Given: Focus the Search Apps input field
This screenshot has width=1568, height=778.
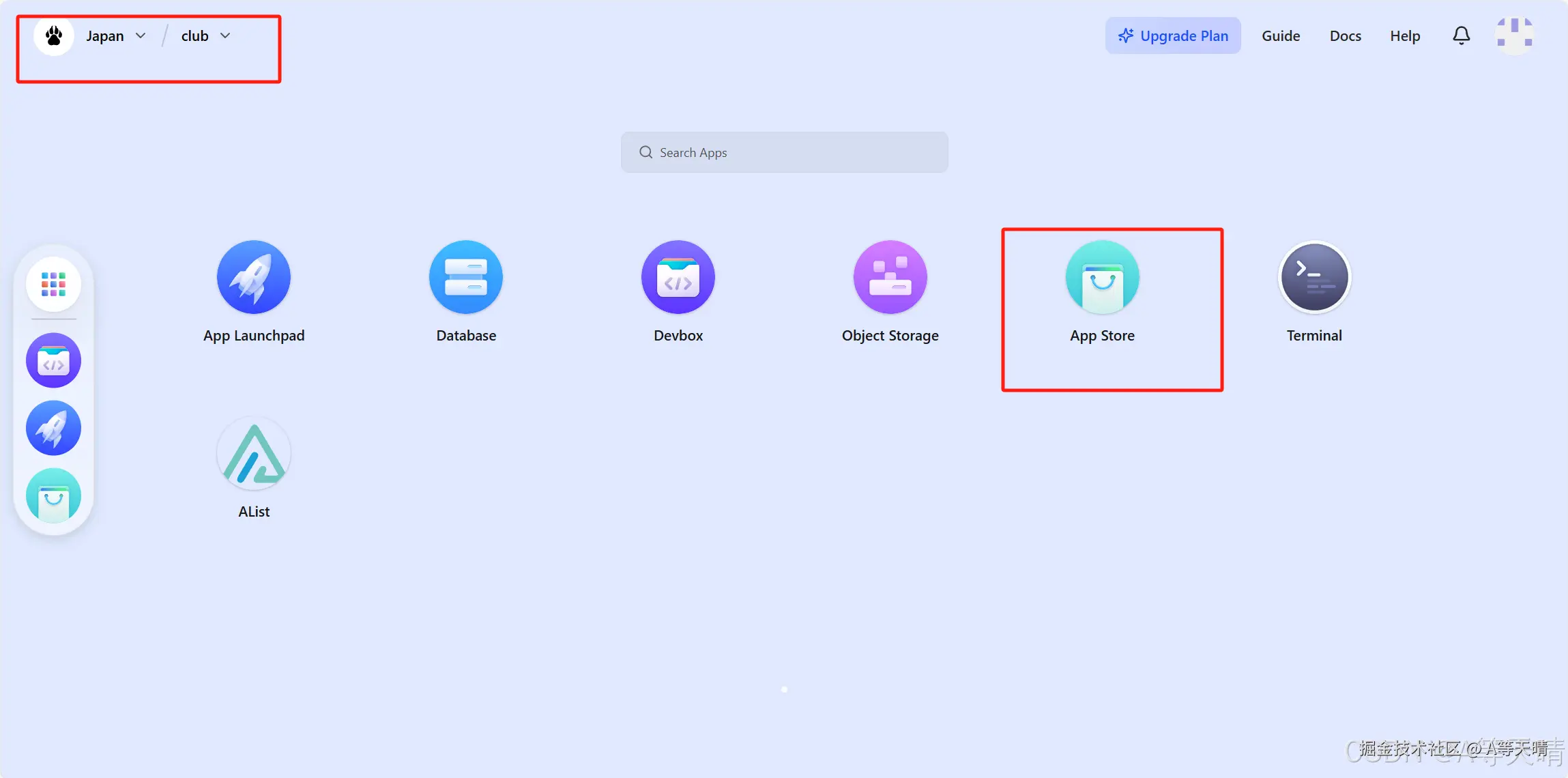Looking at the screenshot, I should [785, 152].
